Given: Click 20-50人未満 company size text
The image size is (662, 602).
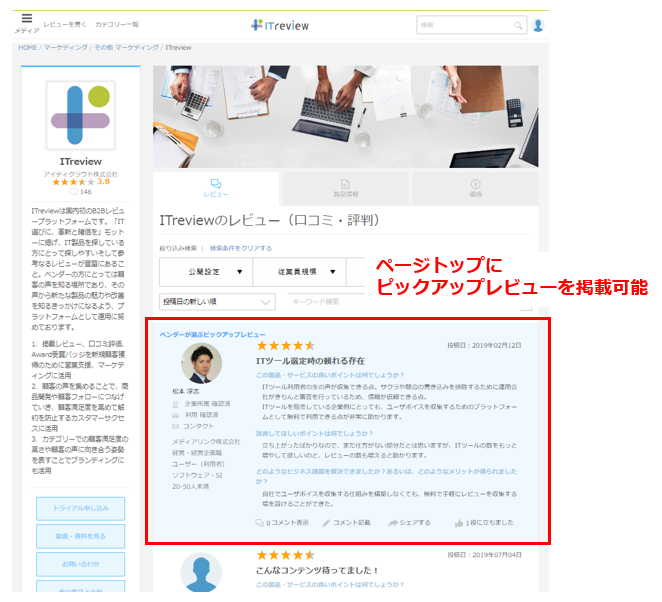Looking at the screenshot, I should (190, 487).
